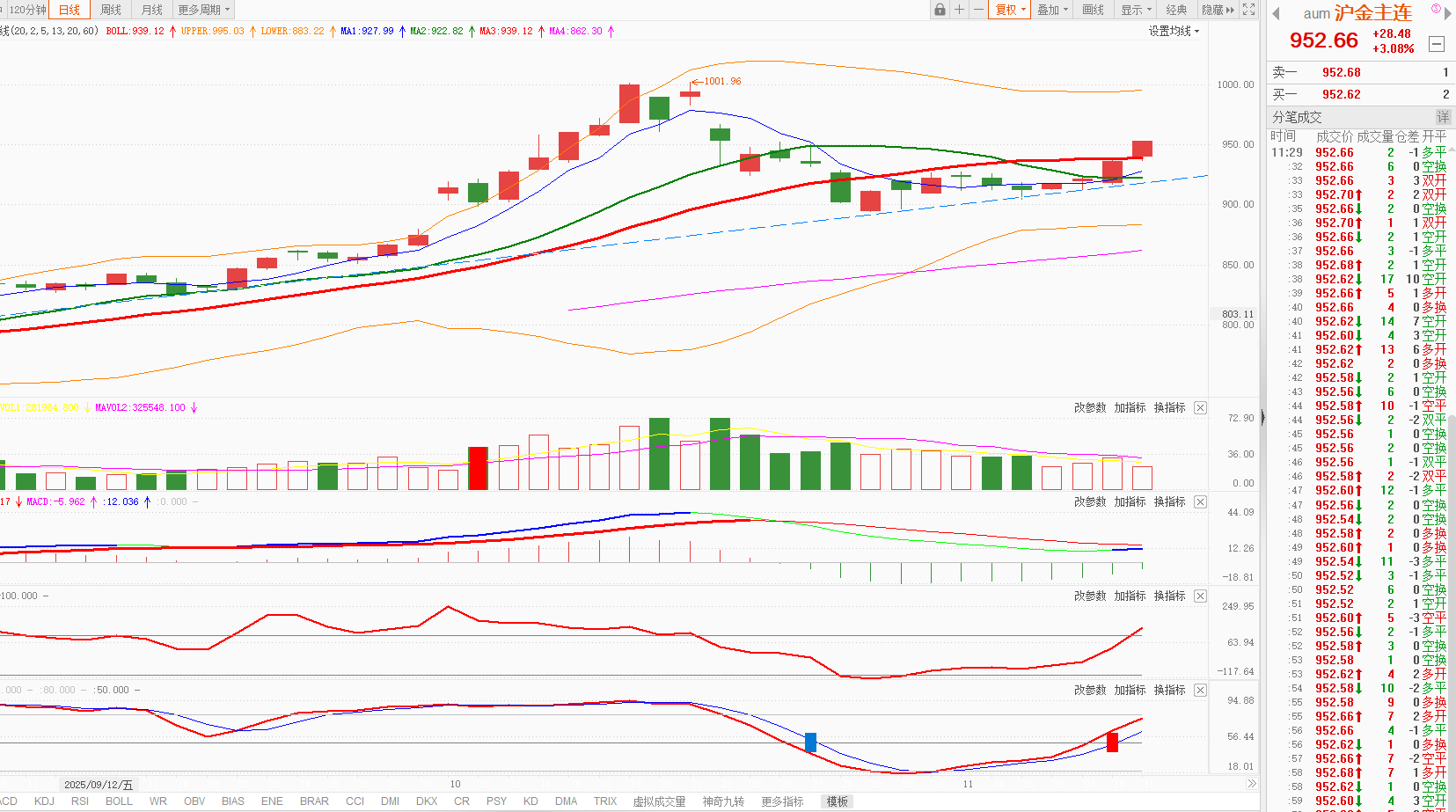Enter fullscreen with the expand icon
This screenshot has height=812, width=1456.
pyautogui.click(x=1248, y=10)
